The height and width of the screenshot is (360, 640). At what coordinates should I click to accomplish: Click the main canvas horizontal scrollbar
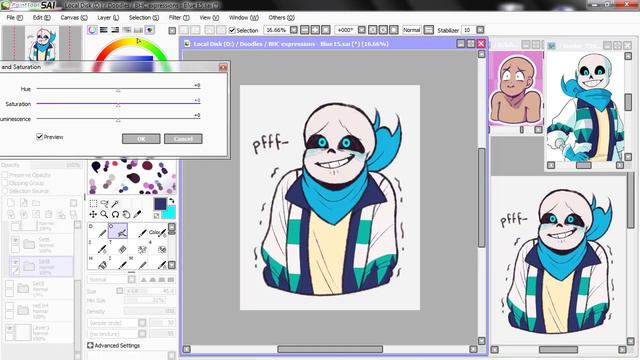(x=330, y=349)
